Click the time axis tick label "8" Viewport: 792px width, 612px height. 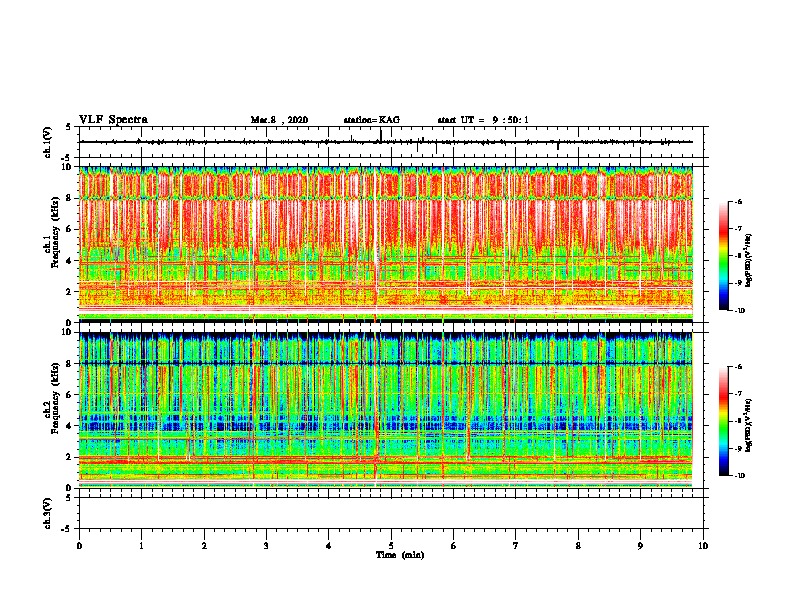[578, 546]
